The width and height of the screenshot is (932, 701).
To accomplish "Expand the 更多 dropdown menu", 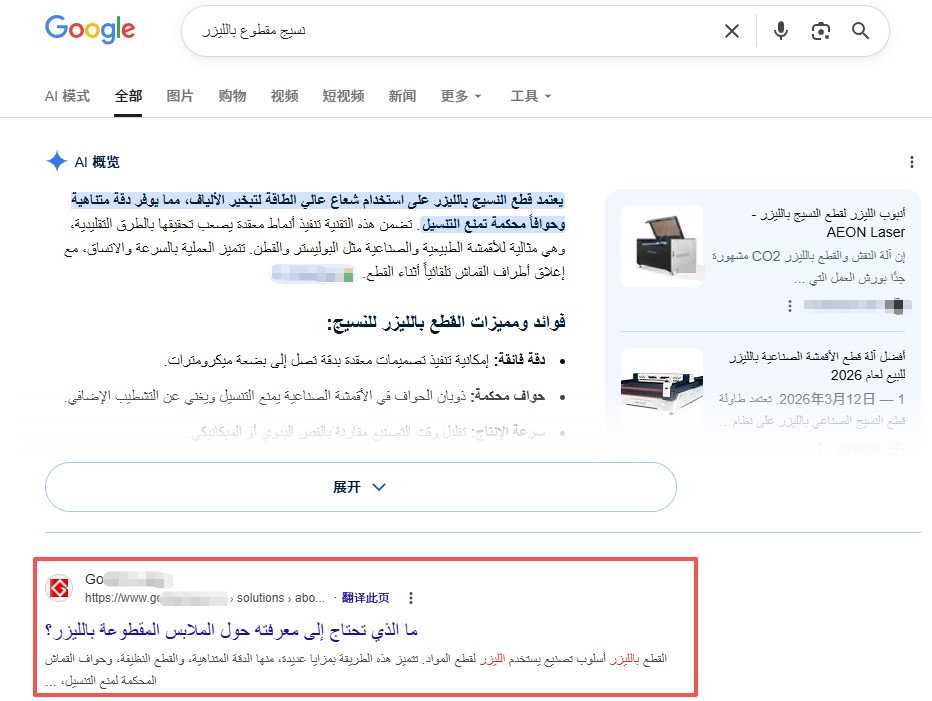I will (461, 96).
